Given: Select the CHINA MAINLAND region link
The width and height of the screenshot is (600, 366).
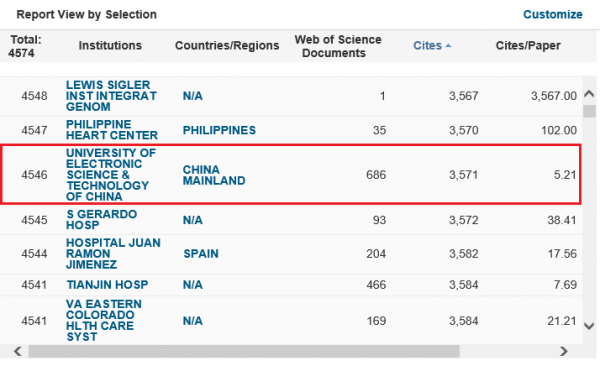Looking at the screenshot, I should [x=214, y=175].
